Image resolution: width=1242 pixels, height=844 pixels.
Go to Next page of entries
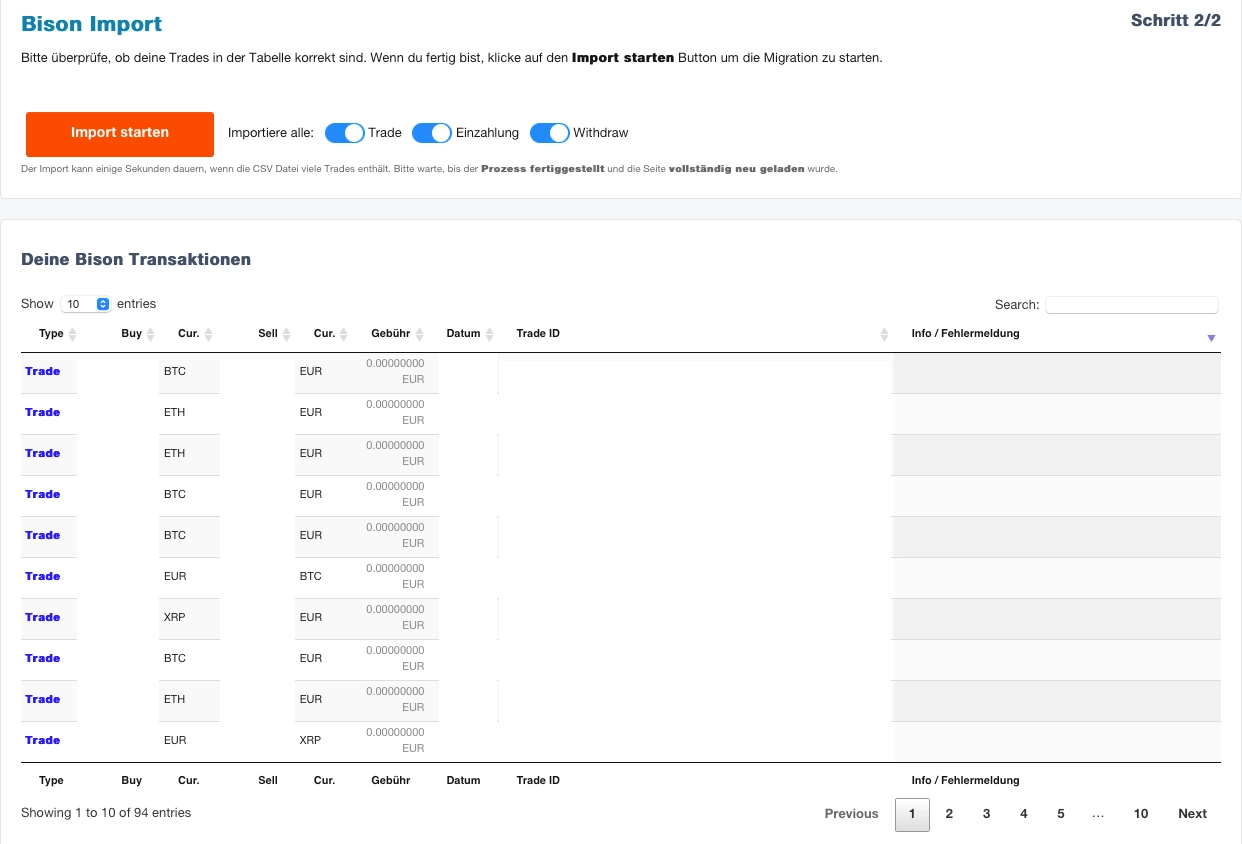click(1192, 814)
